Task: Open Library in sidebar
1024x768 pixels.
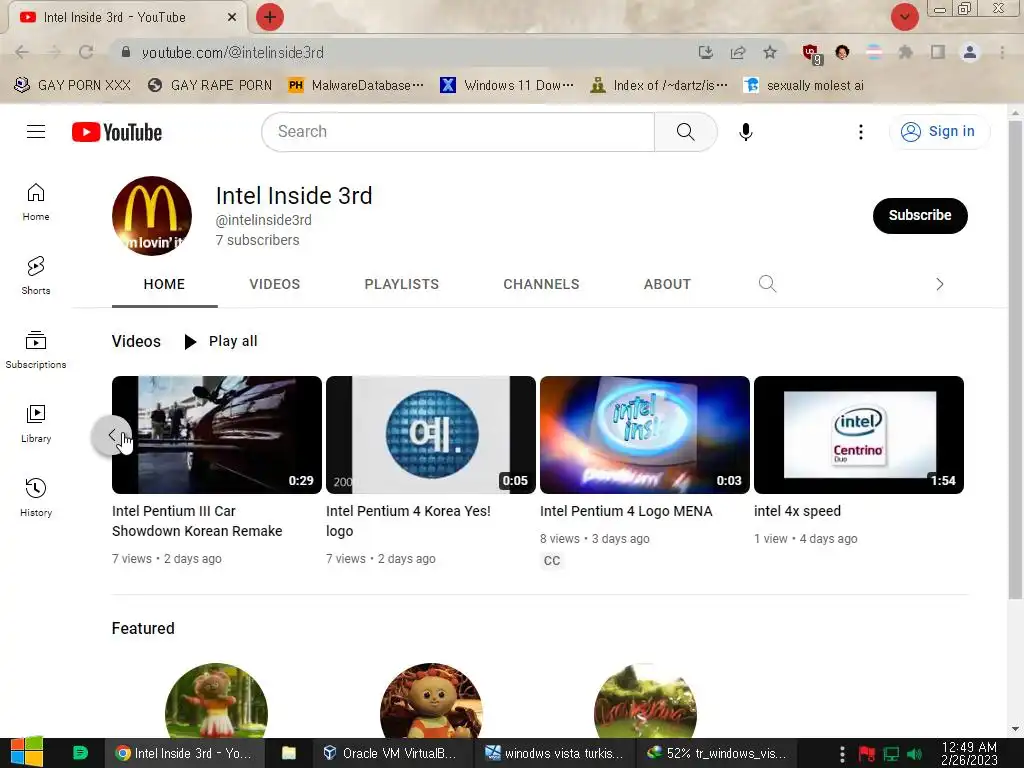Action: (x=36, y=423)
